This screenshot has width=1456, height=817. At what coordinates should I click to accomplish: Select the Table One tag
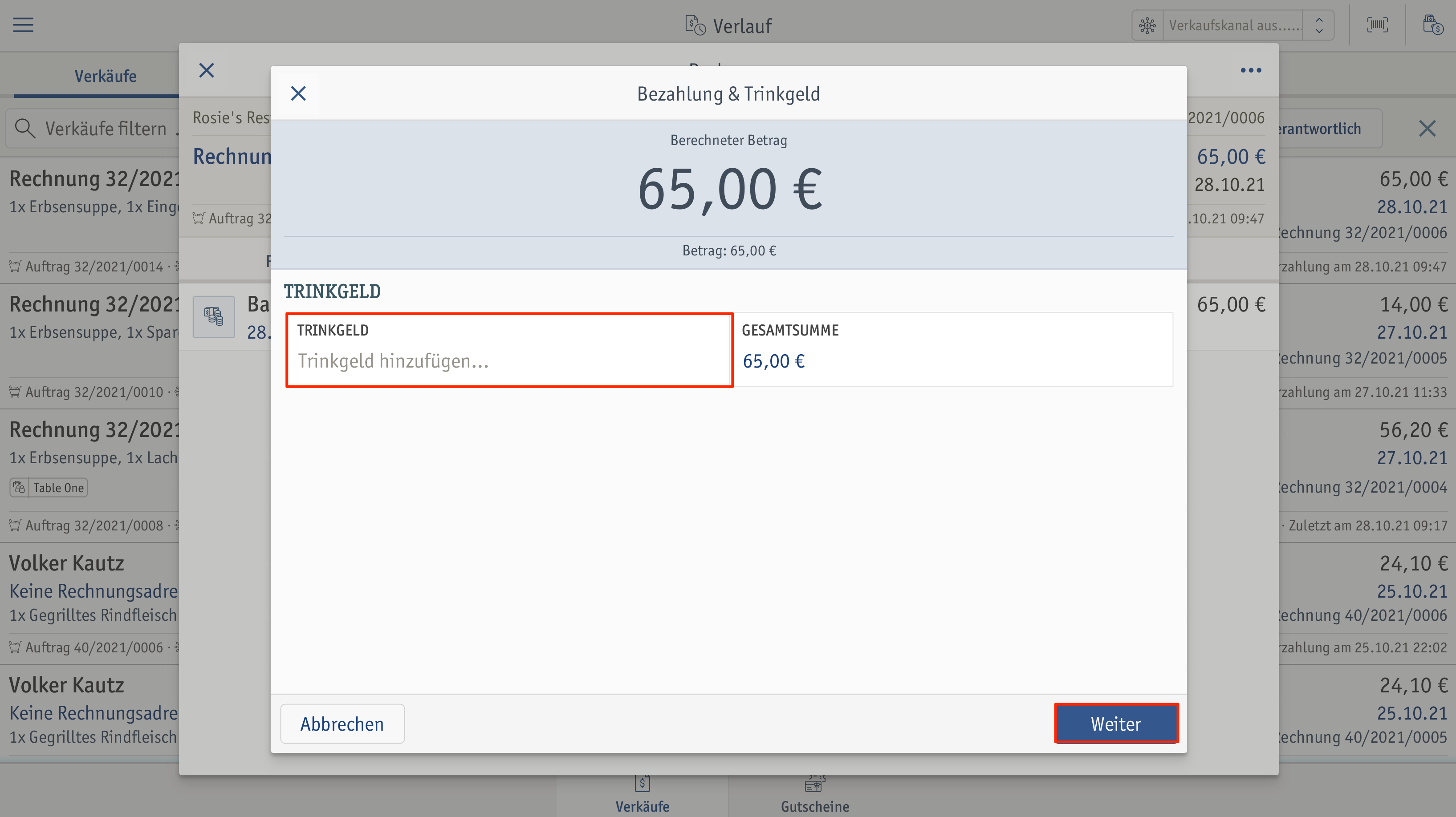coord(49,488)
